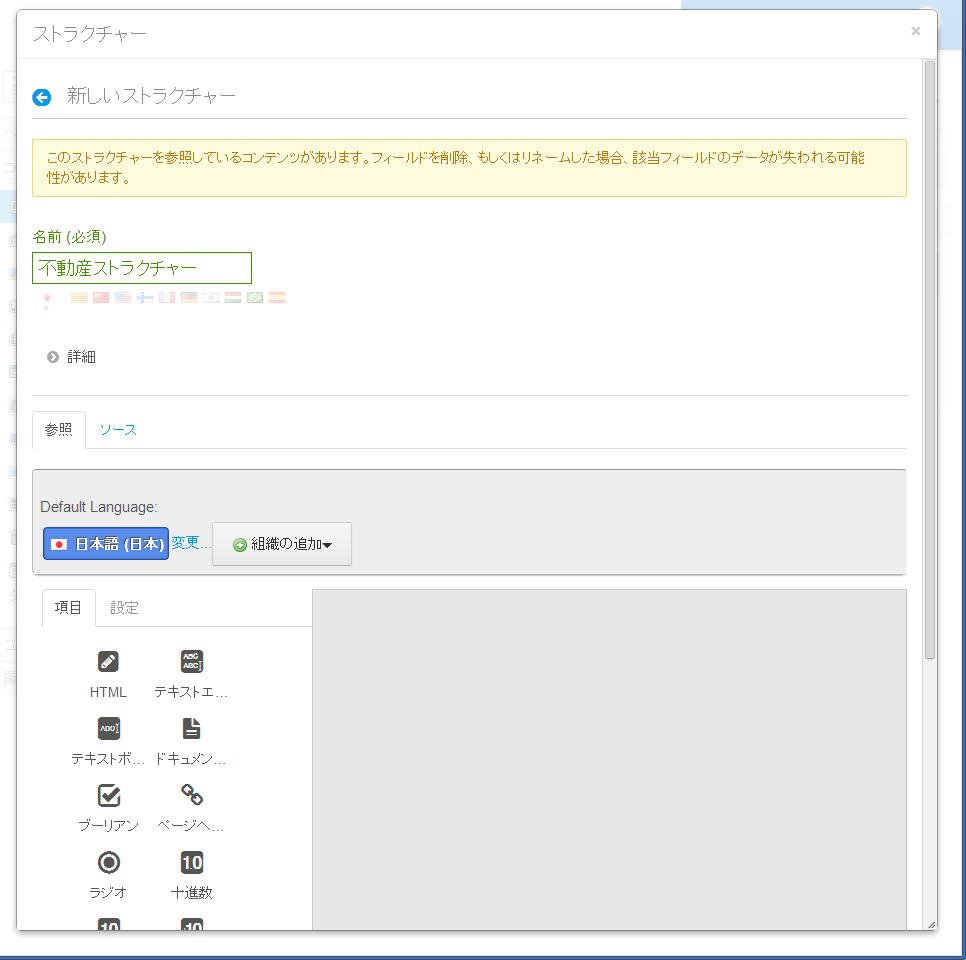The image size is (966, 960).
Task: Click the yellow warning message text
Action: 456,168
